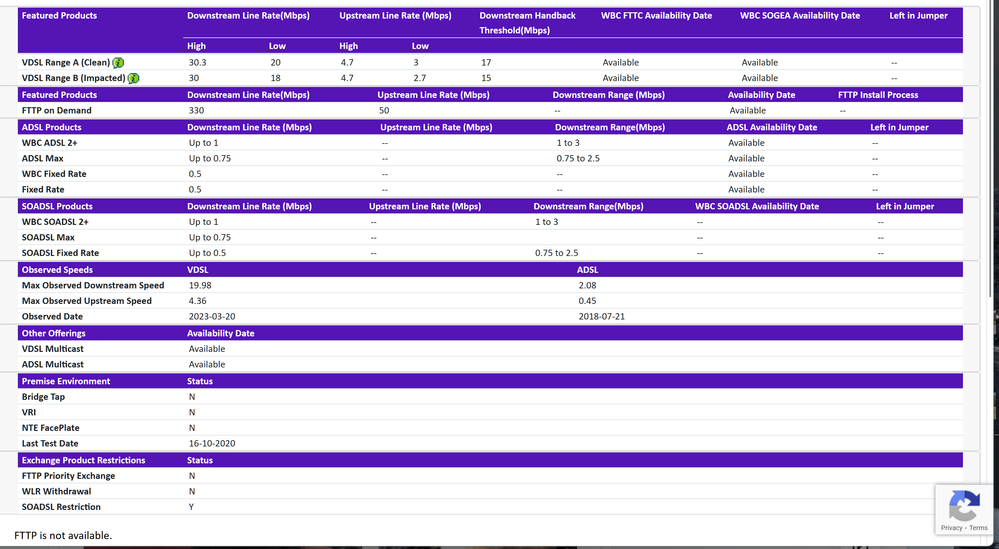The width and height of the screenshot is (999, 549).
Task: Select the handback threshold value '17'
Action: tap(486, 62)
